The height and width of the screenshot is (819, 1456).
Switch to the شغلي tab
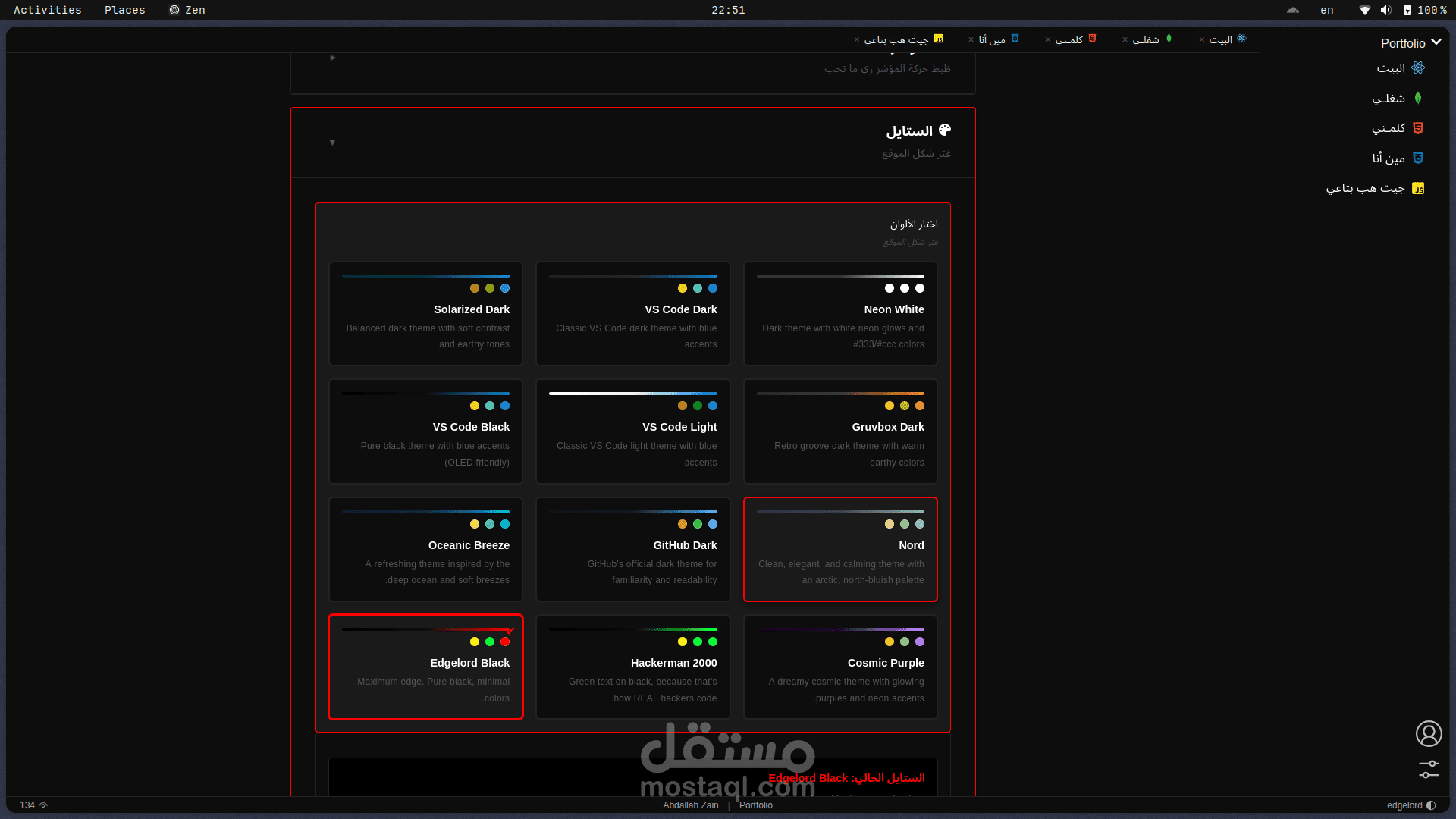(x=1146, y=39)
